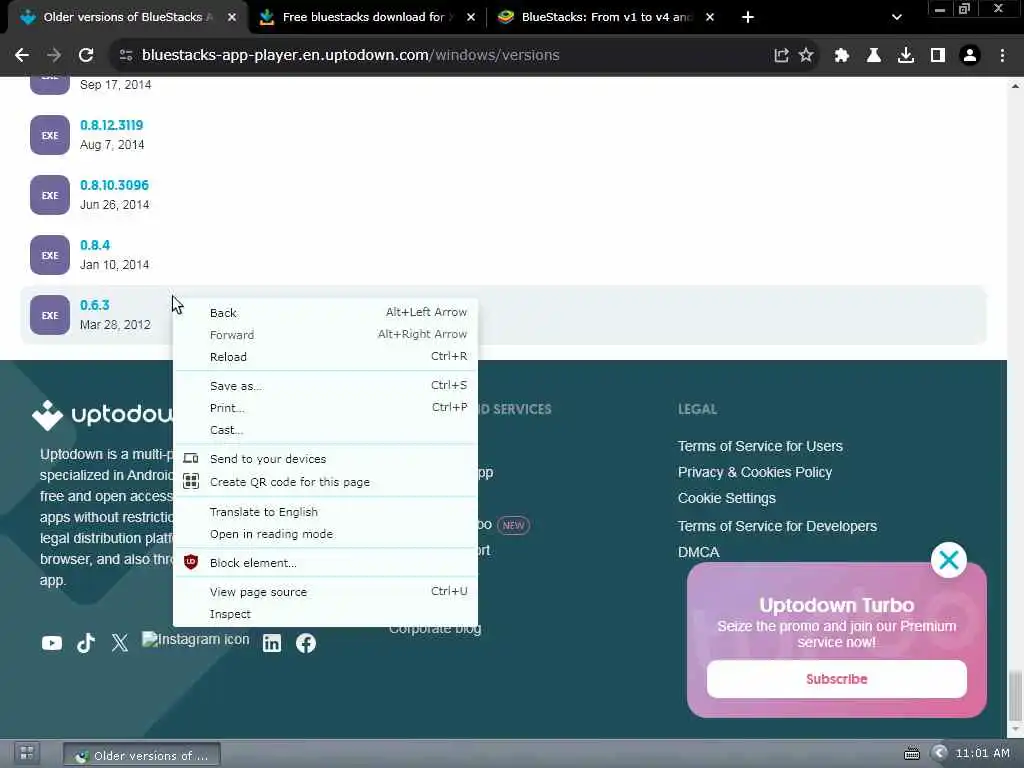
Task: Select Inspect in context menu
Action: 325,614
